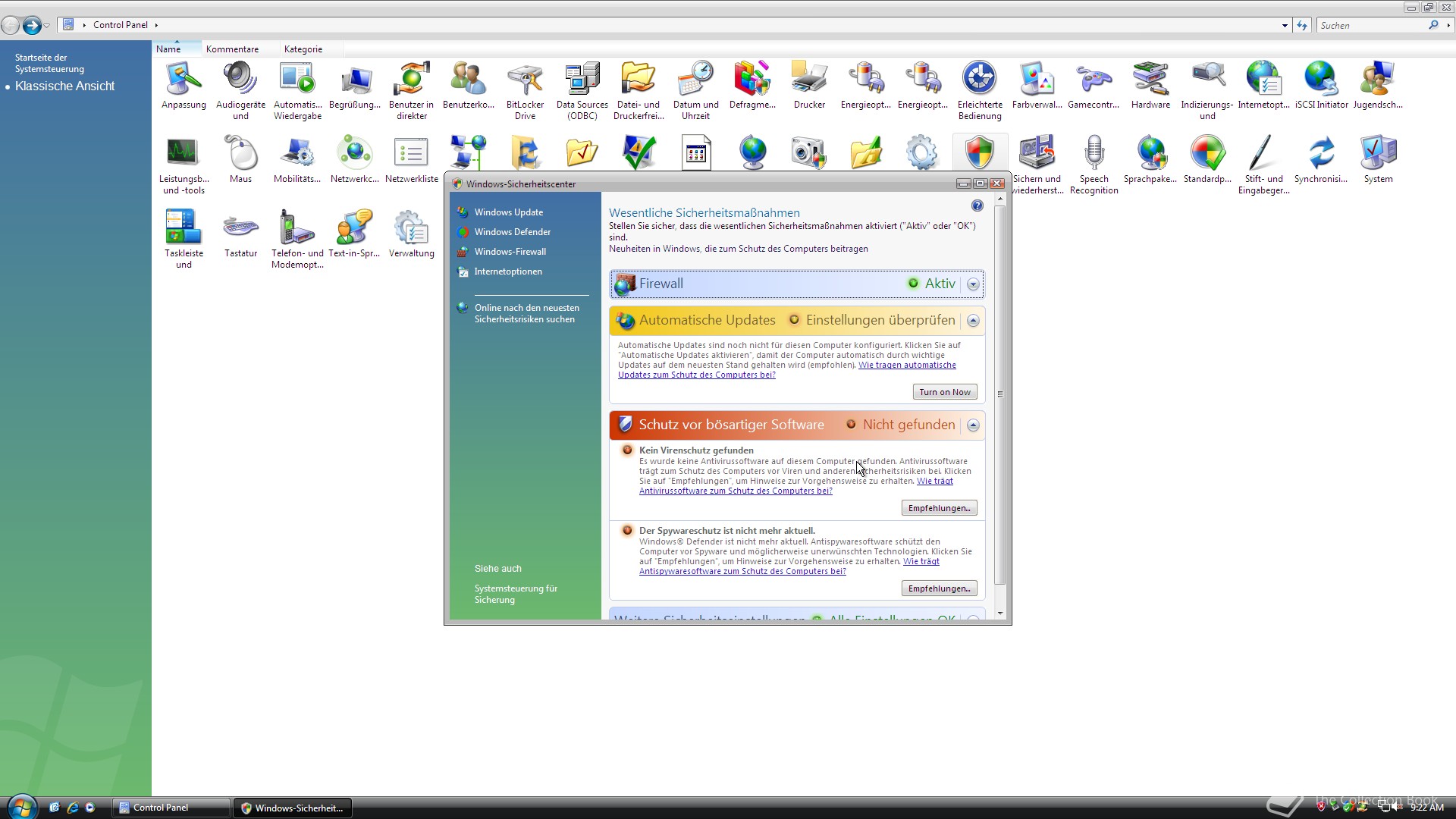
Task: Click Empfehlungen button under Kein Virenschutz
Action: pos(939,508)
